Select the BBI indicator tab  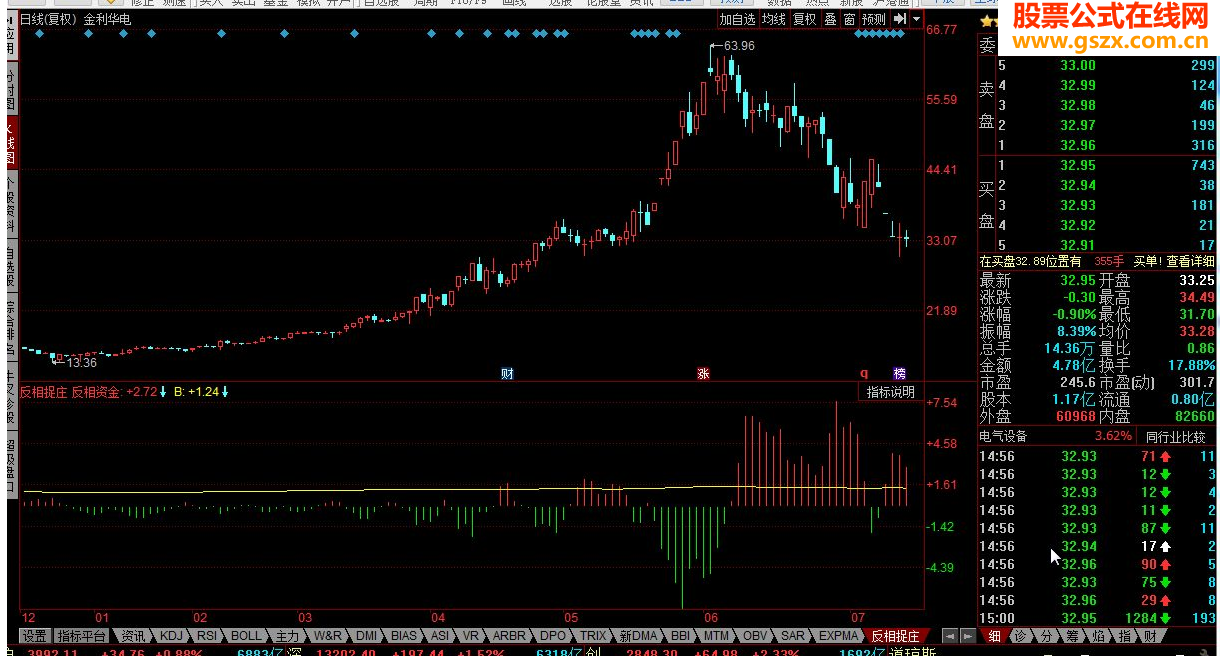680,636
